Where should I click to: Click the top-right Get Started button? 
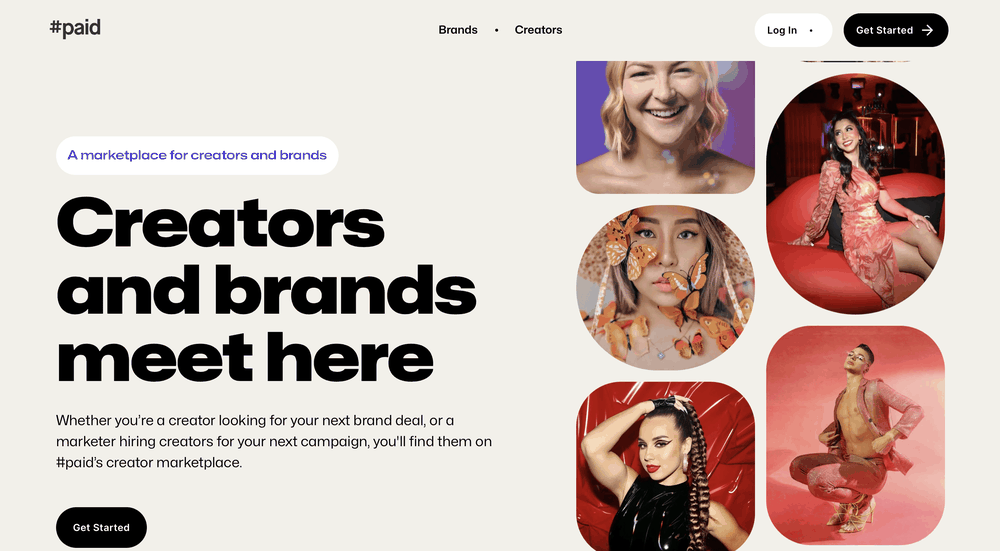895,30
